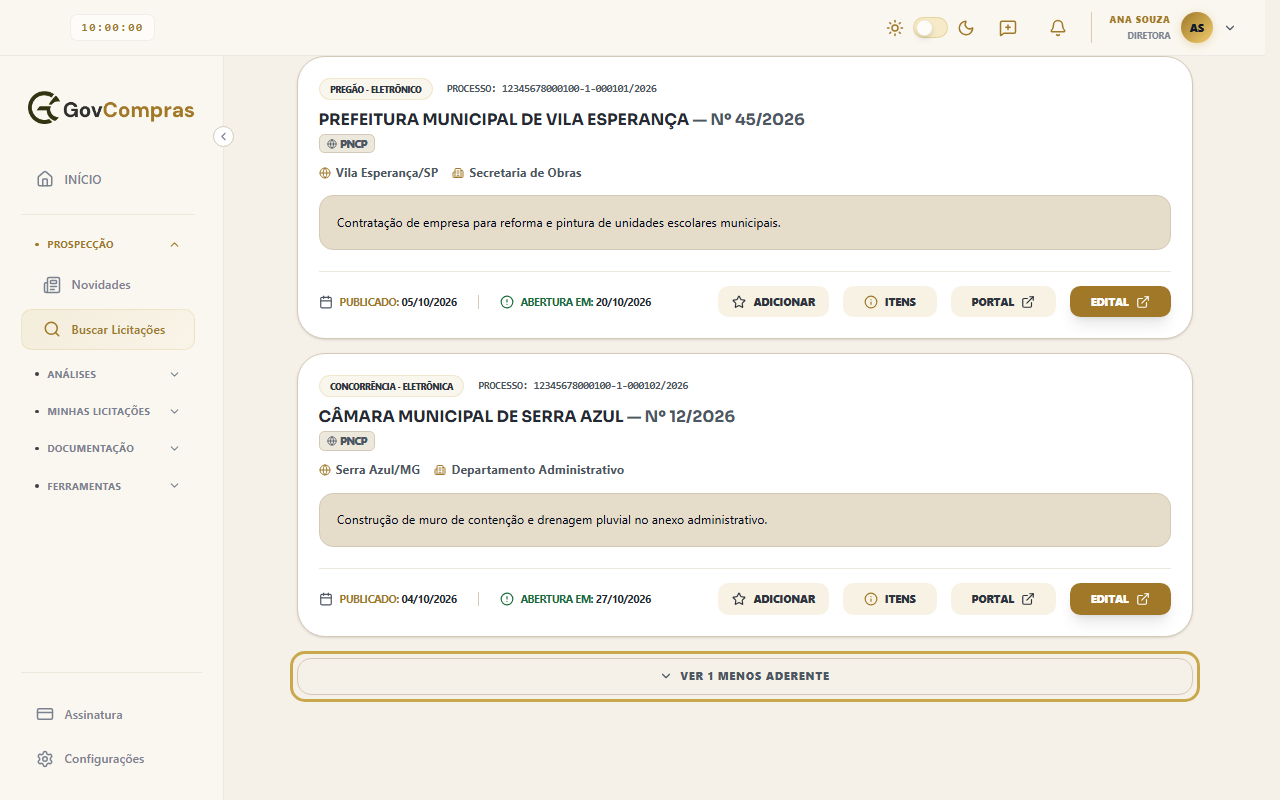Expand the Ana Souza account dropdown

click(1230, 28)
